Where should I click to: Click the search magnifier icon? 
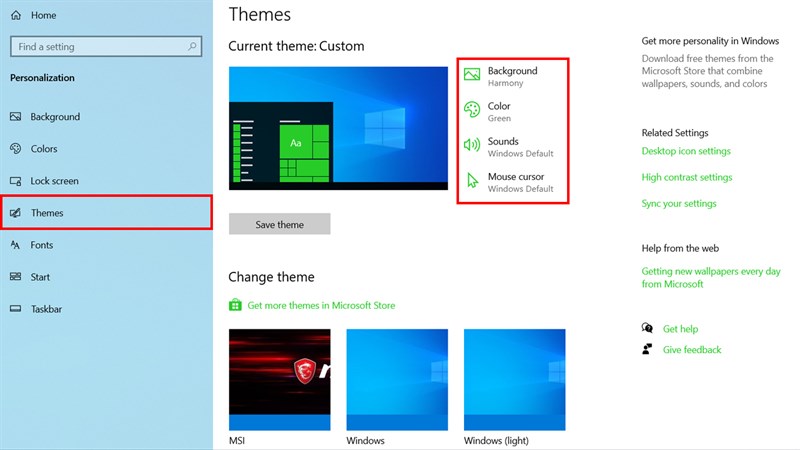(x=192, y=46)
